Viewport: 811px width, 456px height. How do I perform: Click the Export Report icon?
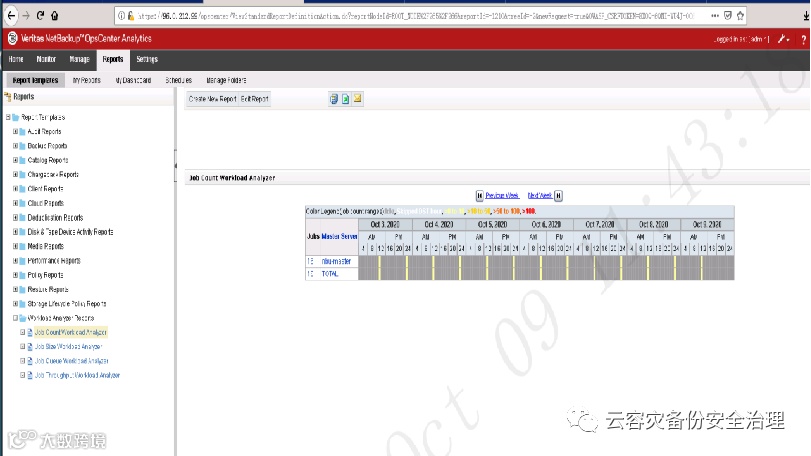coord(346,99)
